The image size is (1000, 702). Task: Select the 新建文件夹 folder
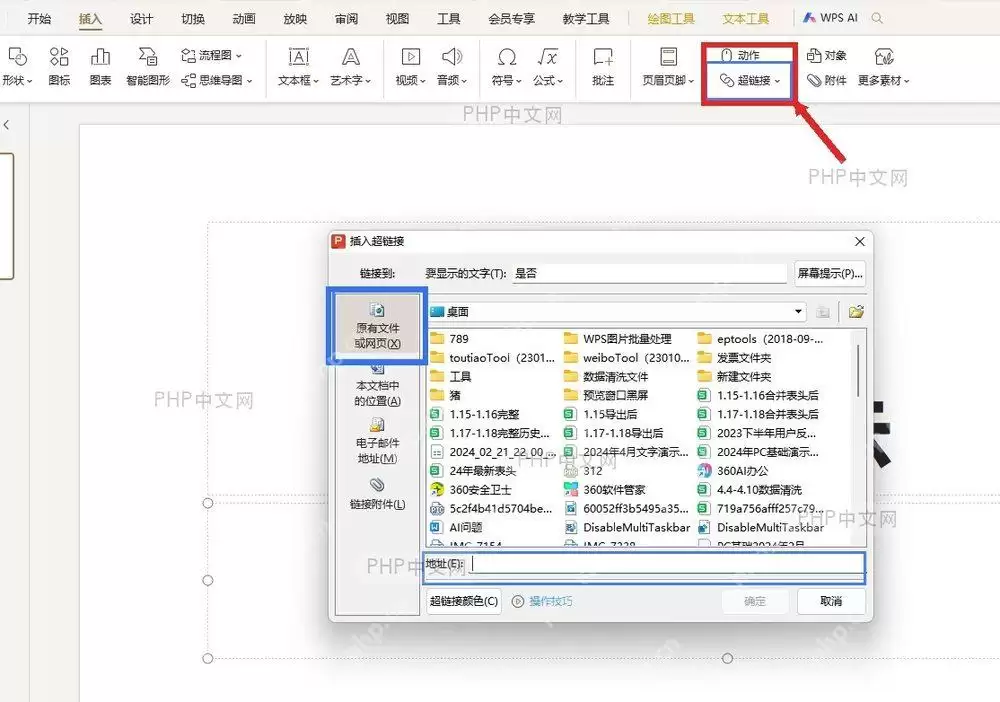tap(734, 376)
